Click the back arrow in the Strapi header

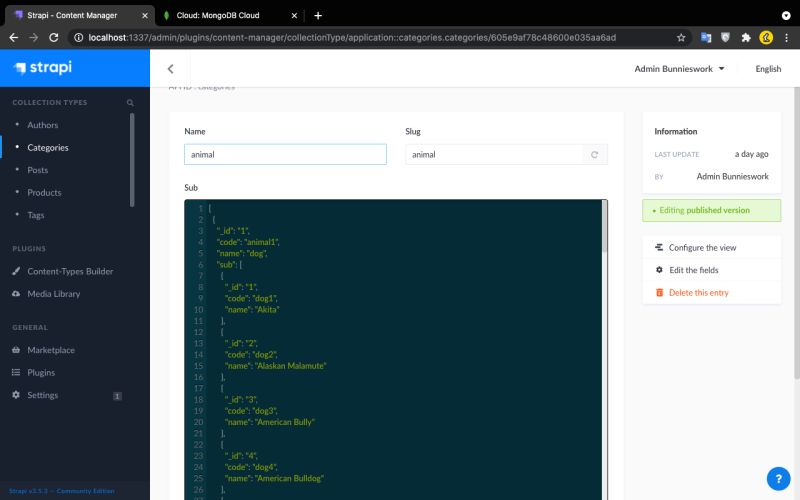point(170,69)
